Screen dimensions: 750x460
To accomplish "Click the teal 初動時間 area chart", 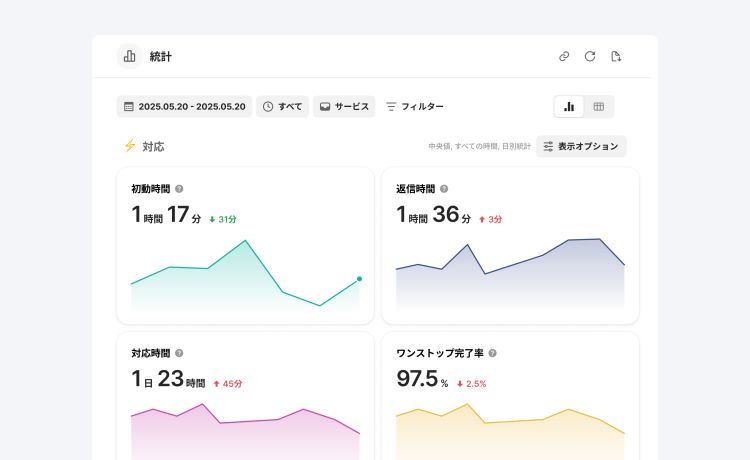I will 245,275.
